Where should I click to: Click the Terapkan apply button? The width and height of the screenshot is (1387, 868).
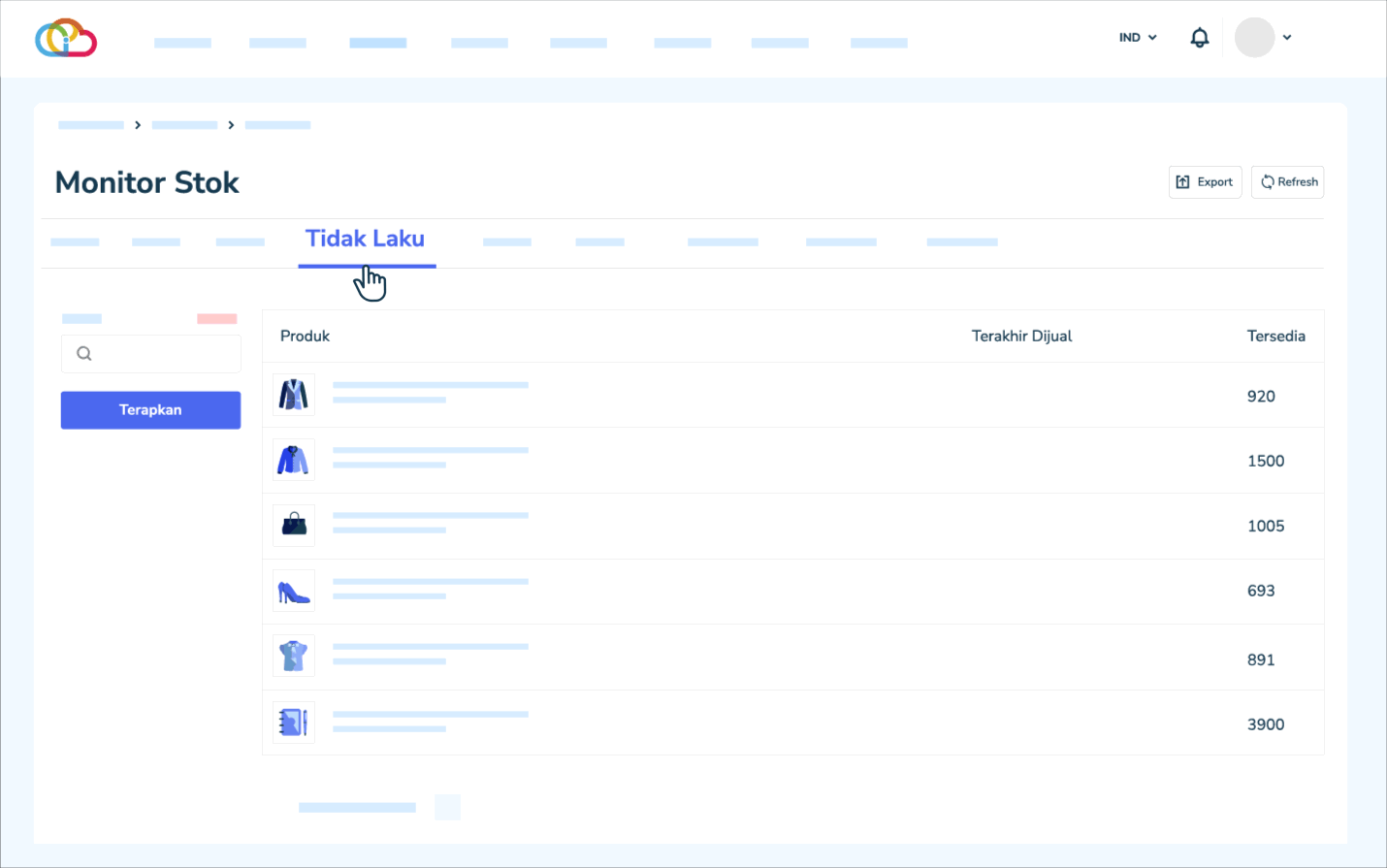(150, 410)
